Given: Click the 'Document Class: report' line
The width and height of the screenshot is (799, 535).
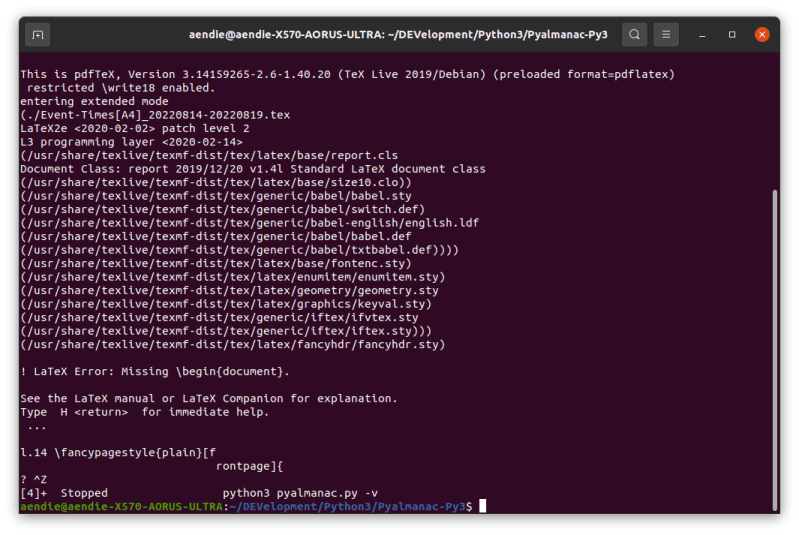Looking at the screenshot, I should [253, 169].
